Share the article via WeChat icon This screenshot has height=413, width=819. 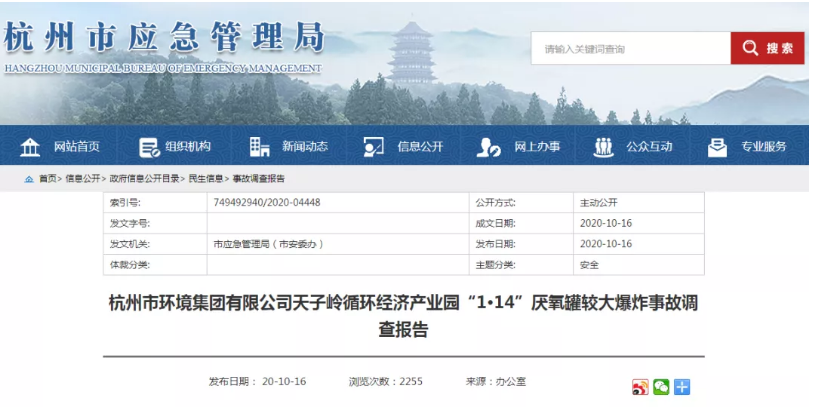point(661,387)
